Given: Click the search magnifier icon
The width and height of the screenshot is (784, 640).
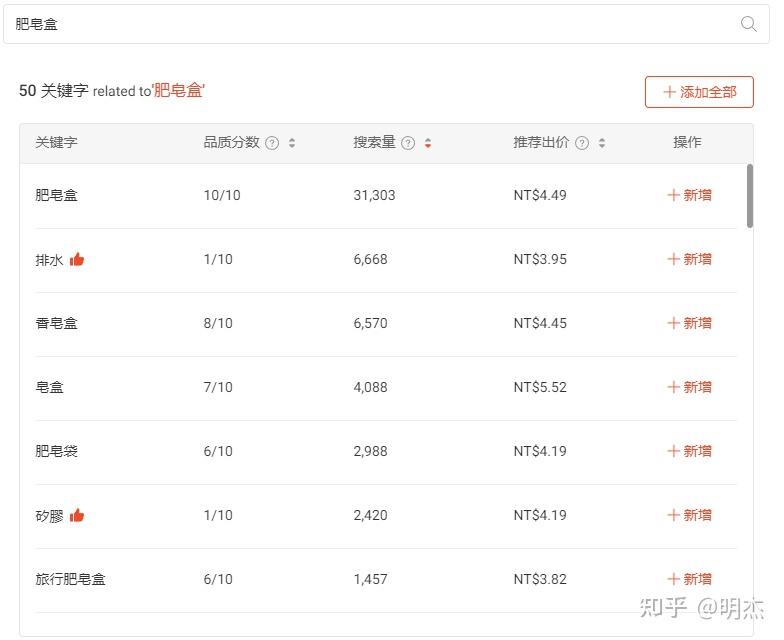Looking at the screenshot, I should click(x=748, y=24).
